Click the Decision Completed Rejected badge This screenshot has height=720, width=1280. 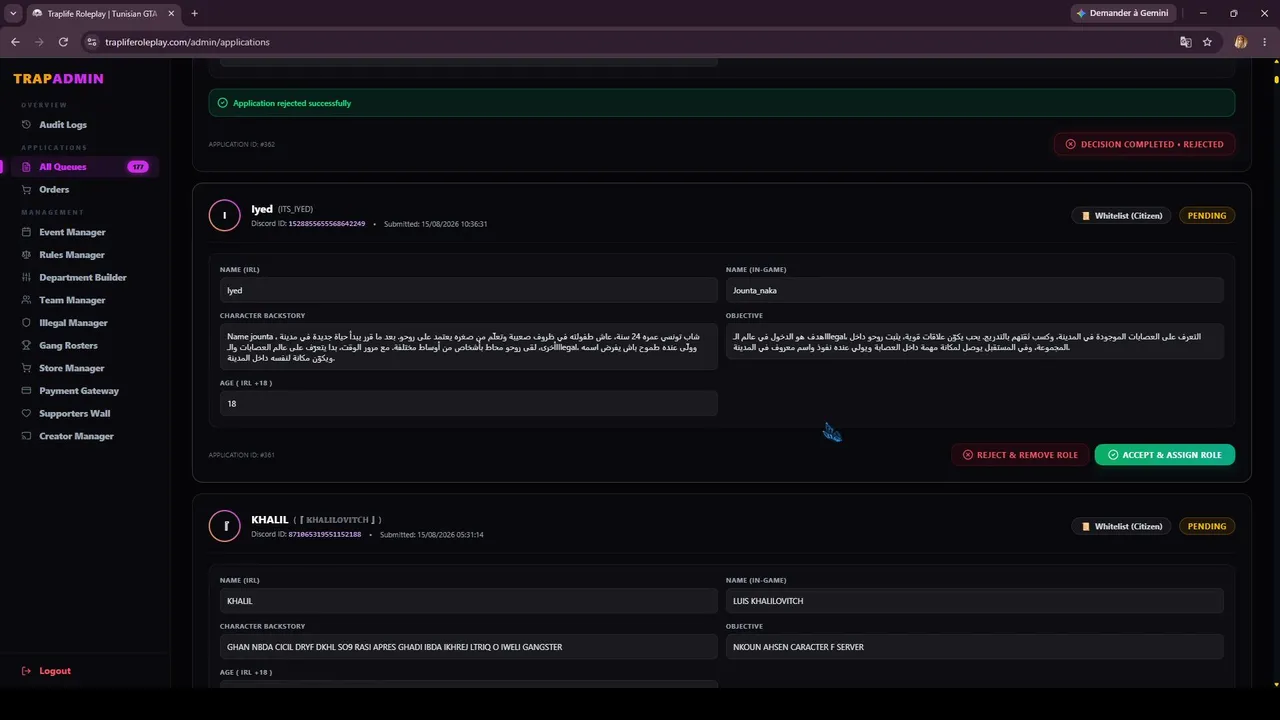[1144, 144]
